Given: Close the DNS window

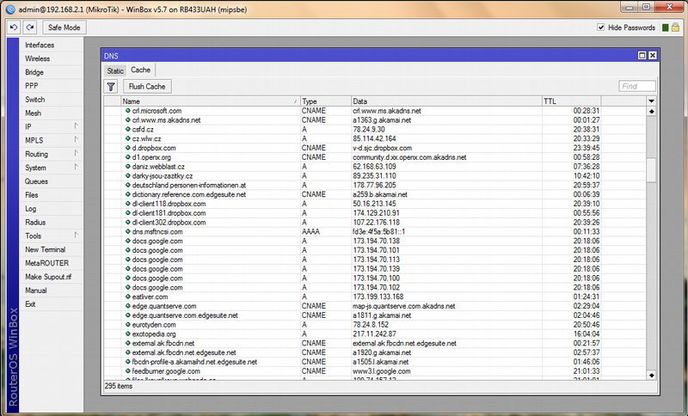Looking at the screenshot, I should point(652,55).
